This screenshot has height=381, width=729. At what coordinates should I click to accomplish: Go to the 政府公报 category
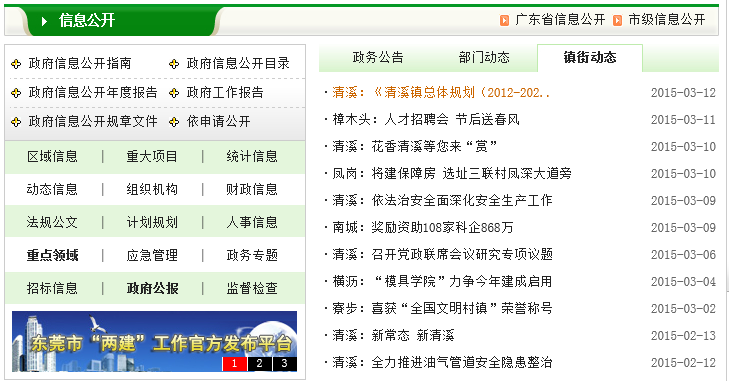tap(152, 288)
